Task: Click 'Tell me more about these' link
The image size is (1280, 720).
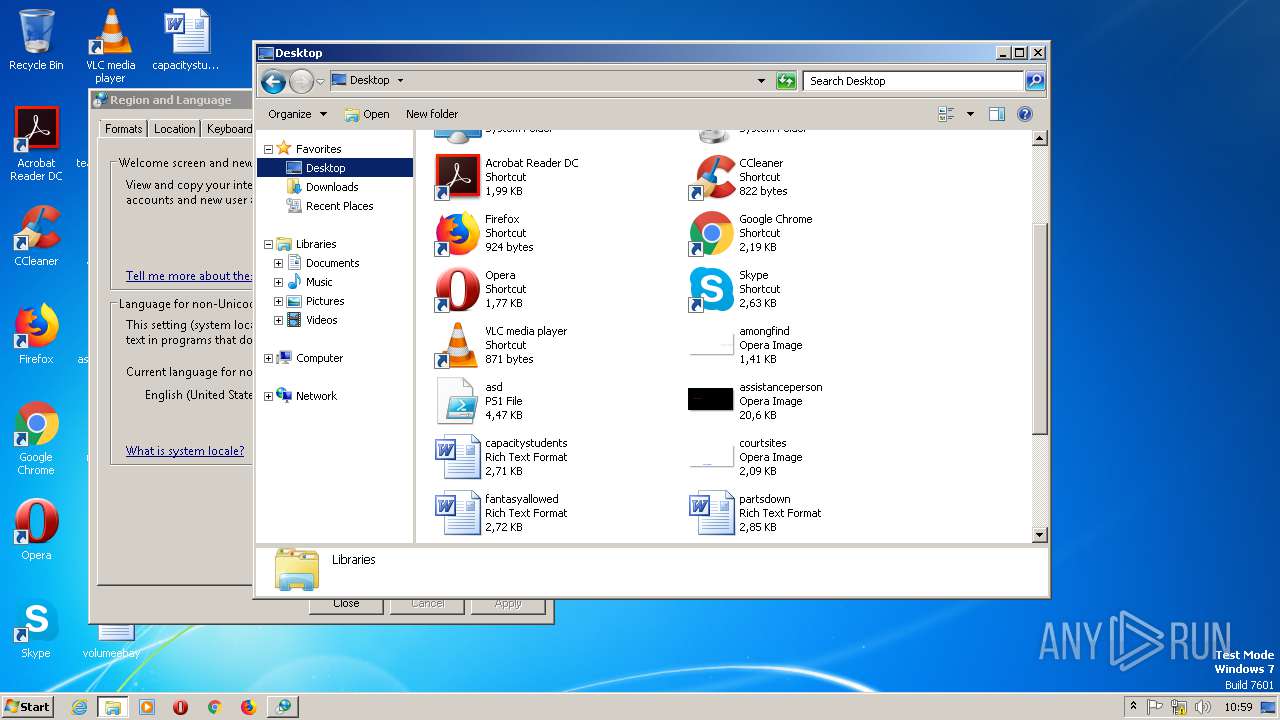Action: point(189,276)
